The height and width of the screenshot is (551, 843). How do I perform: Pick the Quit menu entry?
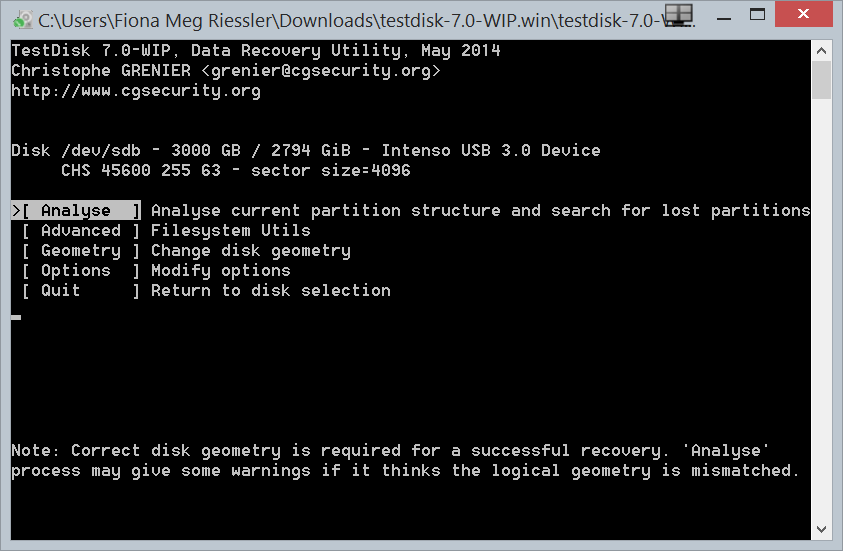coord(61,291)
